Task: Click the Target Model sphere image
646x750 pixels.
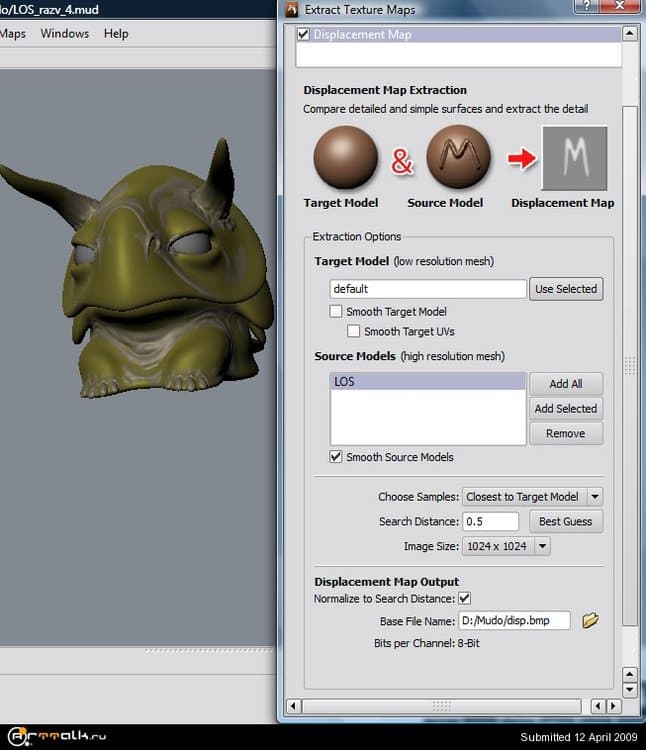Action: [345, 158]
